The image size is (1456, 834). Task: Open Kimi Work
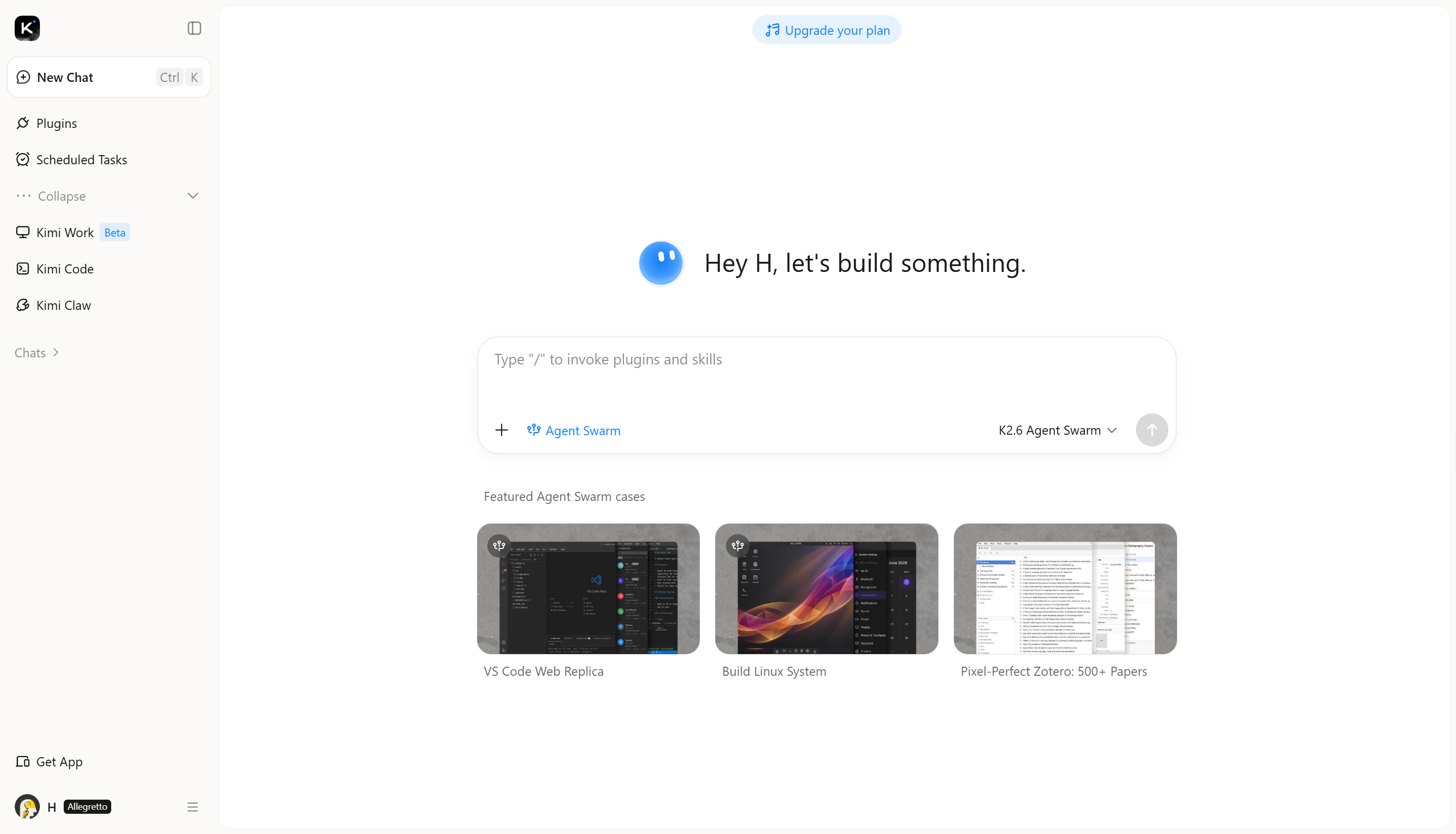109,233
